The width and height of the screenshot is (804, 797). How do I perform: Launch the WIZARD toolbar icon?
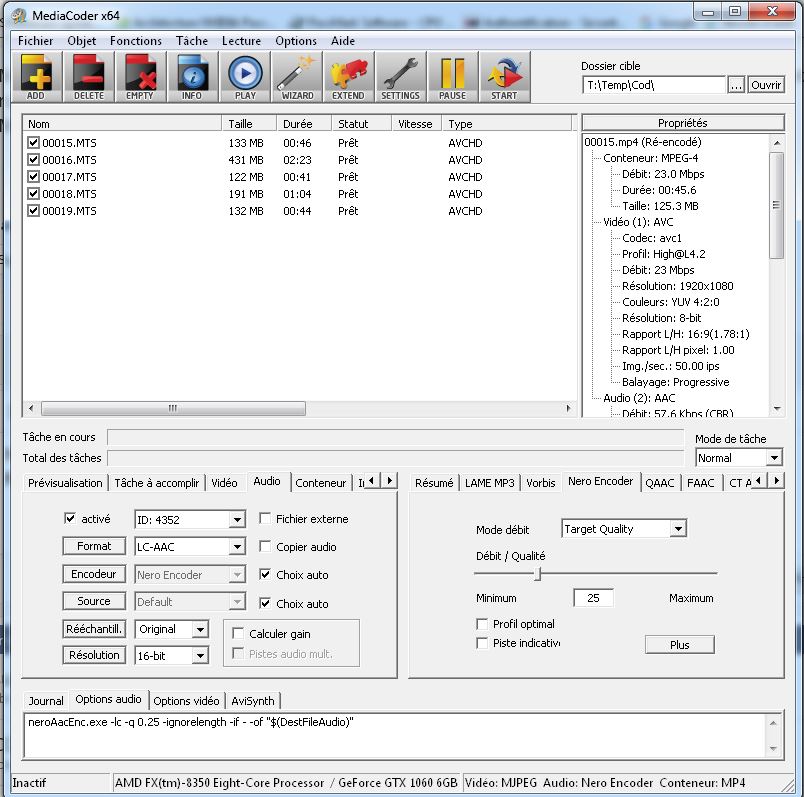tap(297, 76)
